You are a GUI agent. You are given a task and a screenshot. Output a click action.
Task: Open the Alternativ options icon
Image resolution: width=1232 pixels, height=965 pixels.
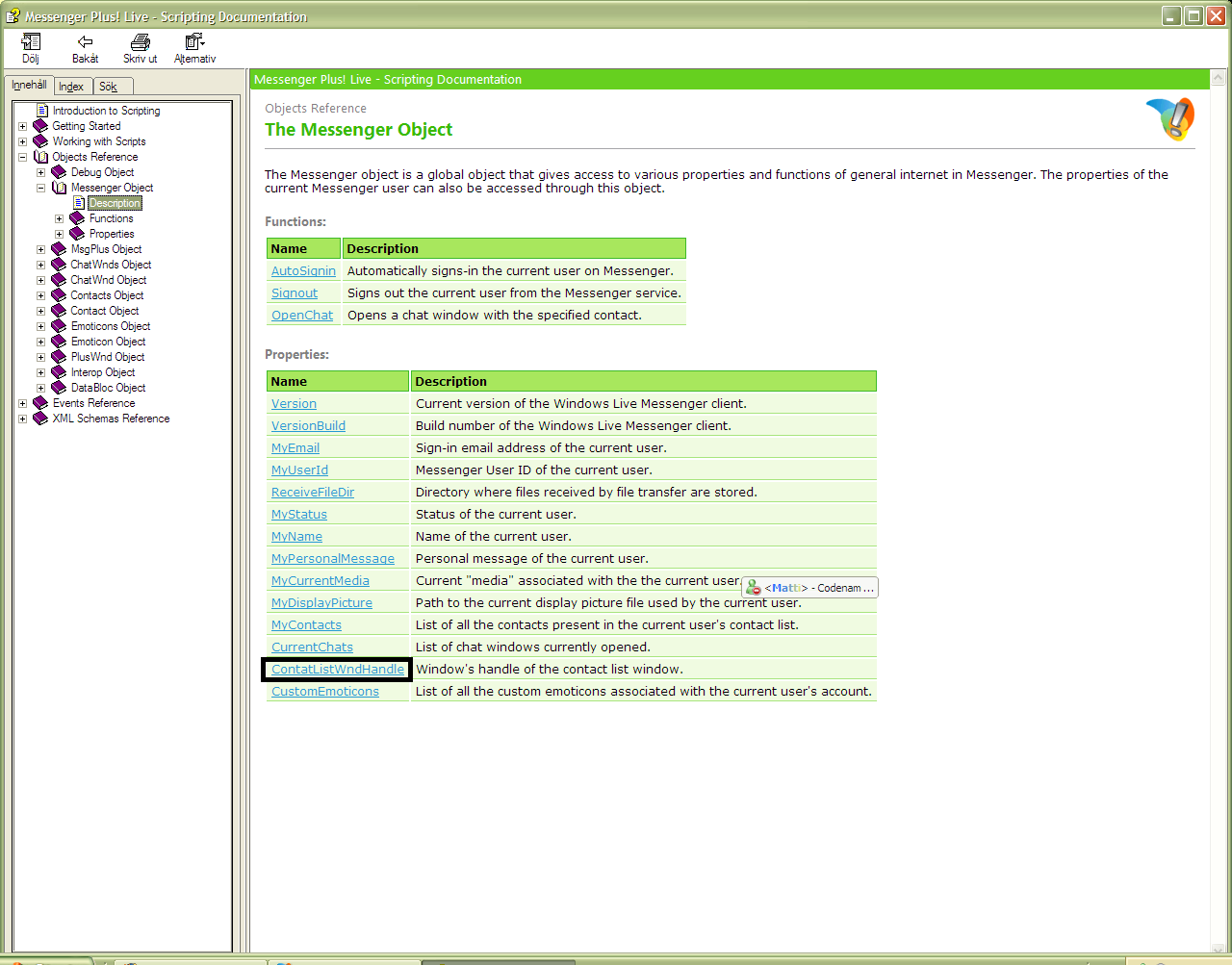(x=194, y=41)
